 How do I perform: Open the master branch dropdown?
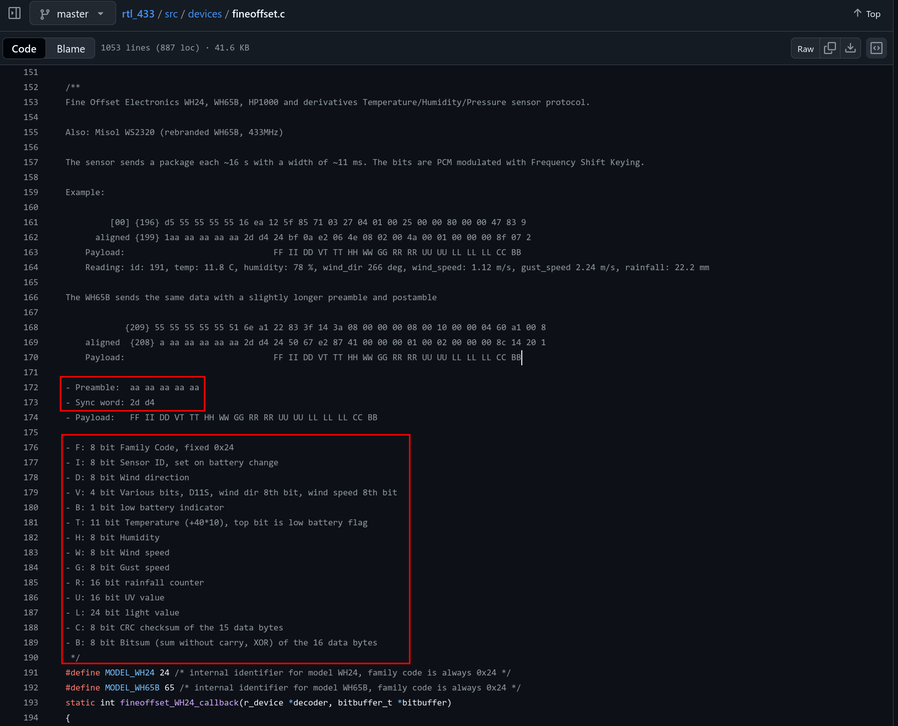(x=72, y=14)
